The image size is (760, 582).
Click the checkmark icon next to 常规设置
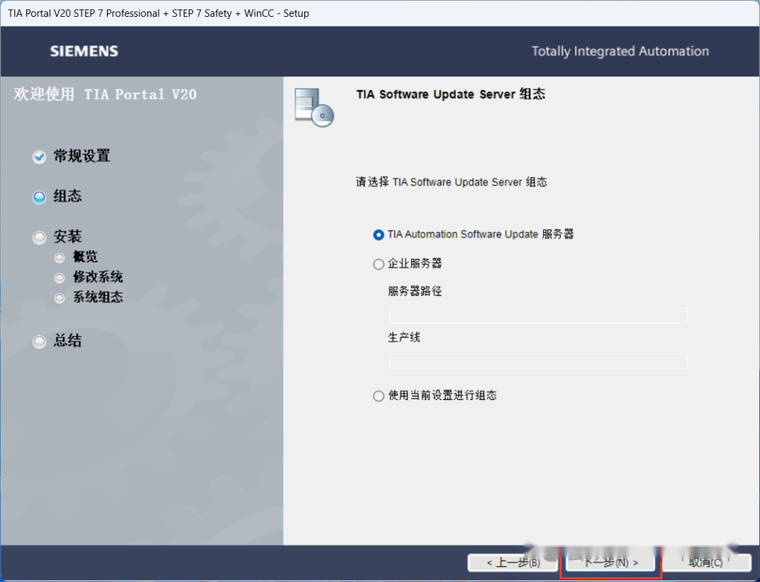(x=39, y=157)
